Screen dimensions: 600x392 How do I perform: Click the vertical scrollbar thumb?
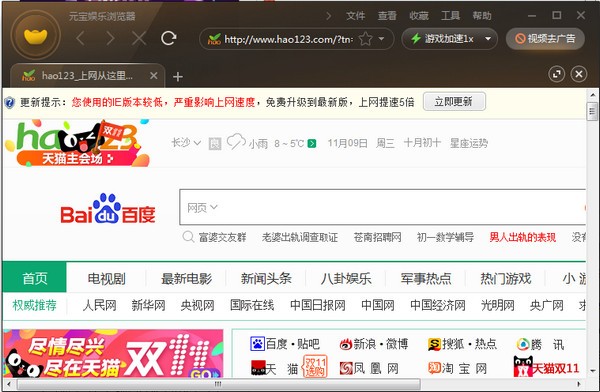tap(592, 111)
